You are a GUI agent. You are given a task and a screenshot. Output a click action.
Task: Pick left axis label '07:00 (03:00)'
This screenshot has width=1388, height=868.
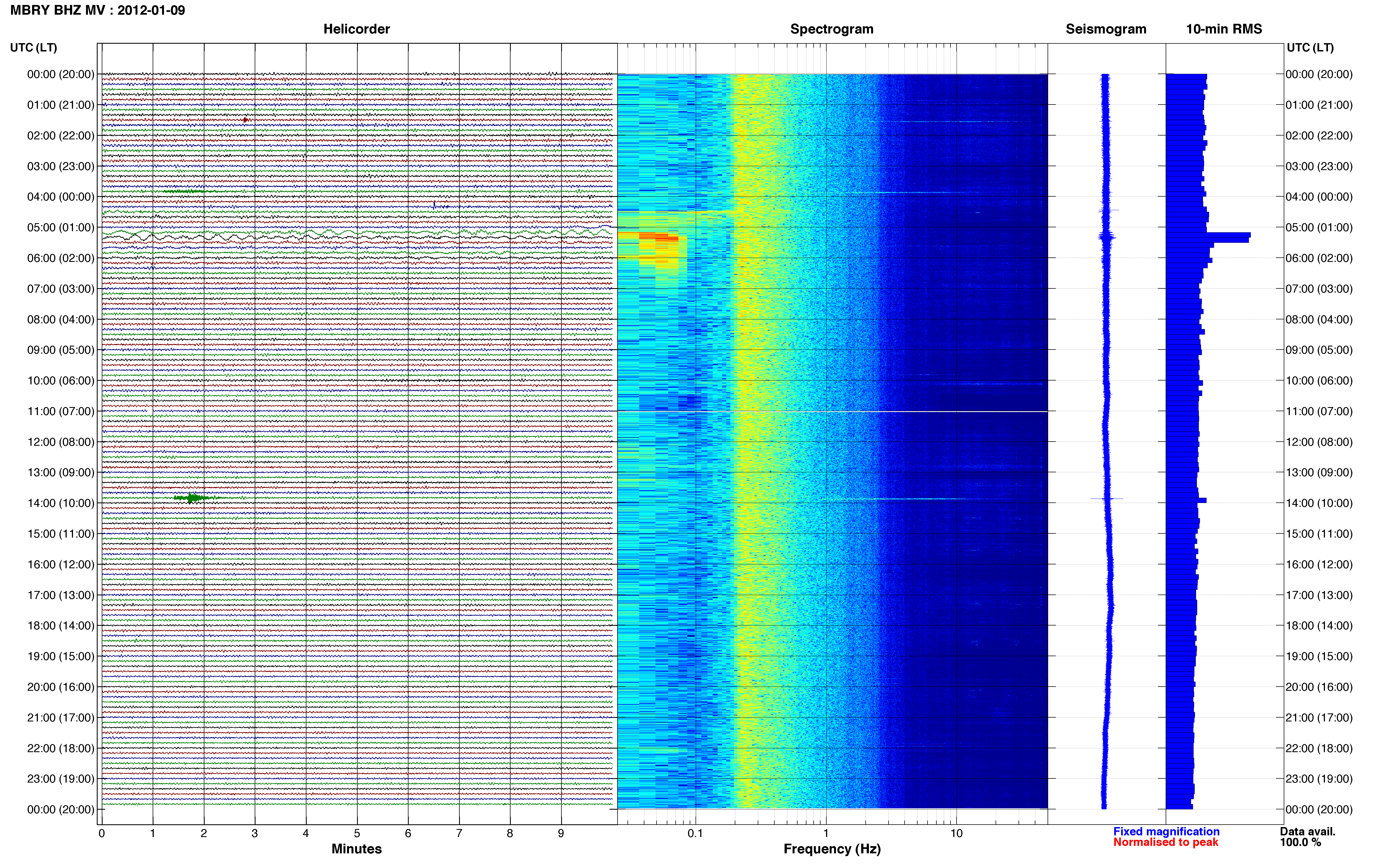(x=61, y=289)
